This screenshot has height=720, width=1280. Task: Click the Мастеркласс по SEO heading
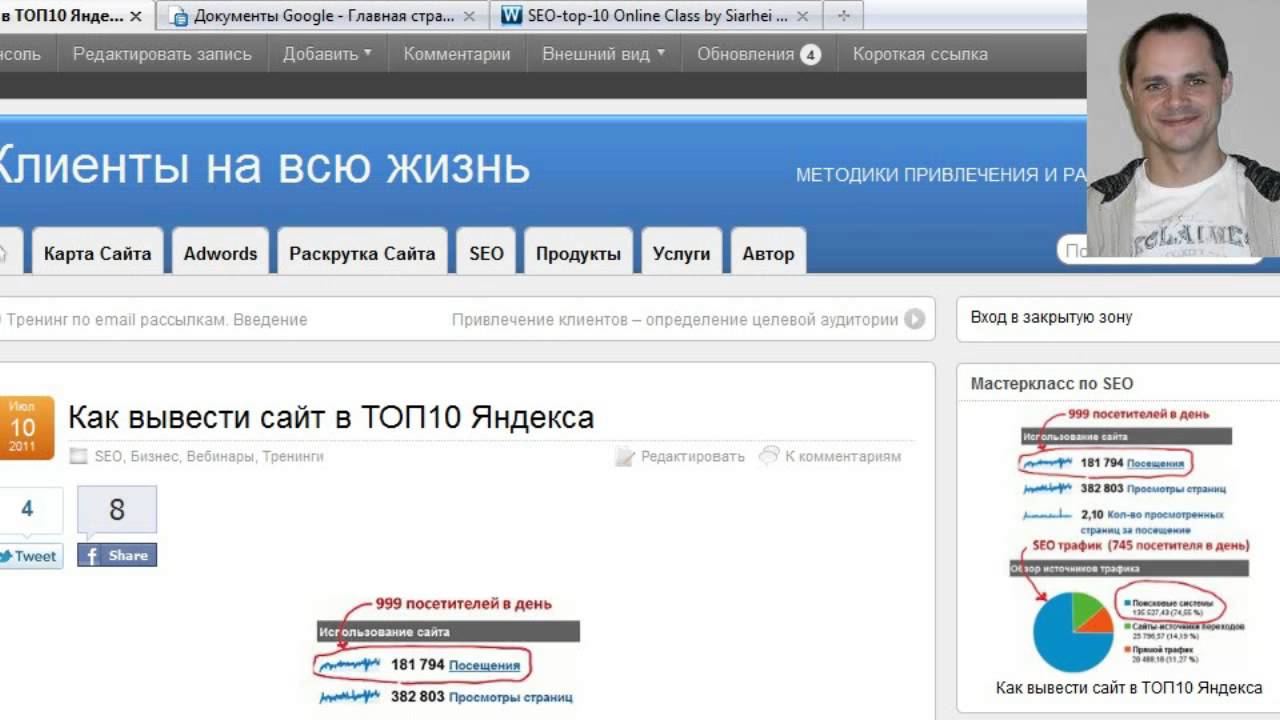pyautogui.click(x=1052, y=383)
